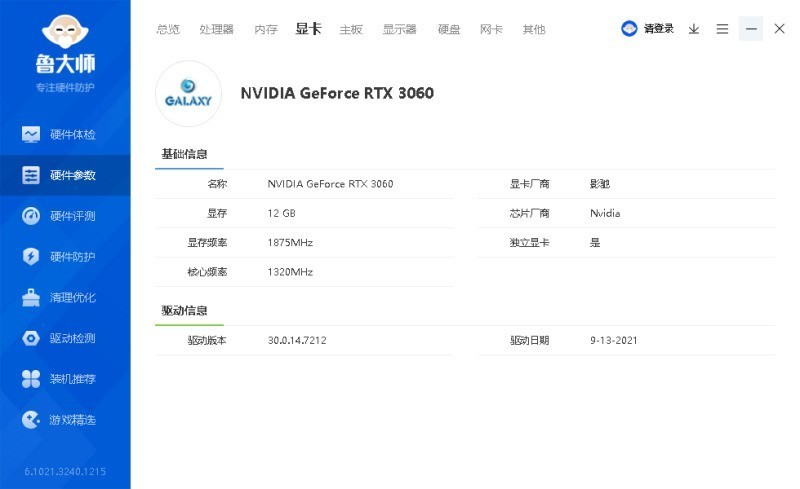Select the 显卡 tab
Screen dimensions: 800x489
pos(308,29)
